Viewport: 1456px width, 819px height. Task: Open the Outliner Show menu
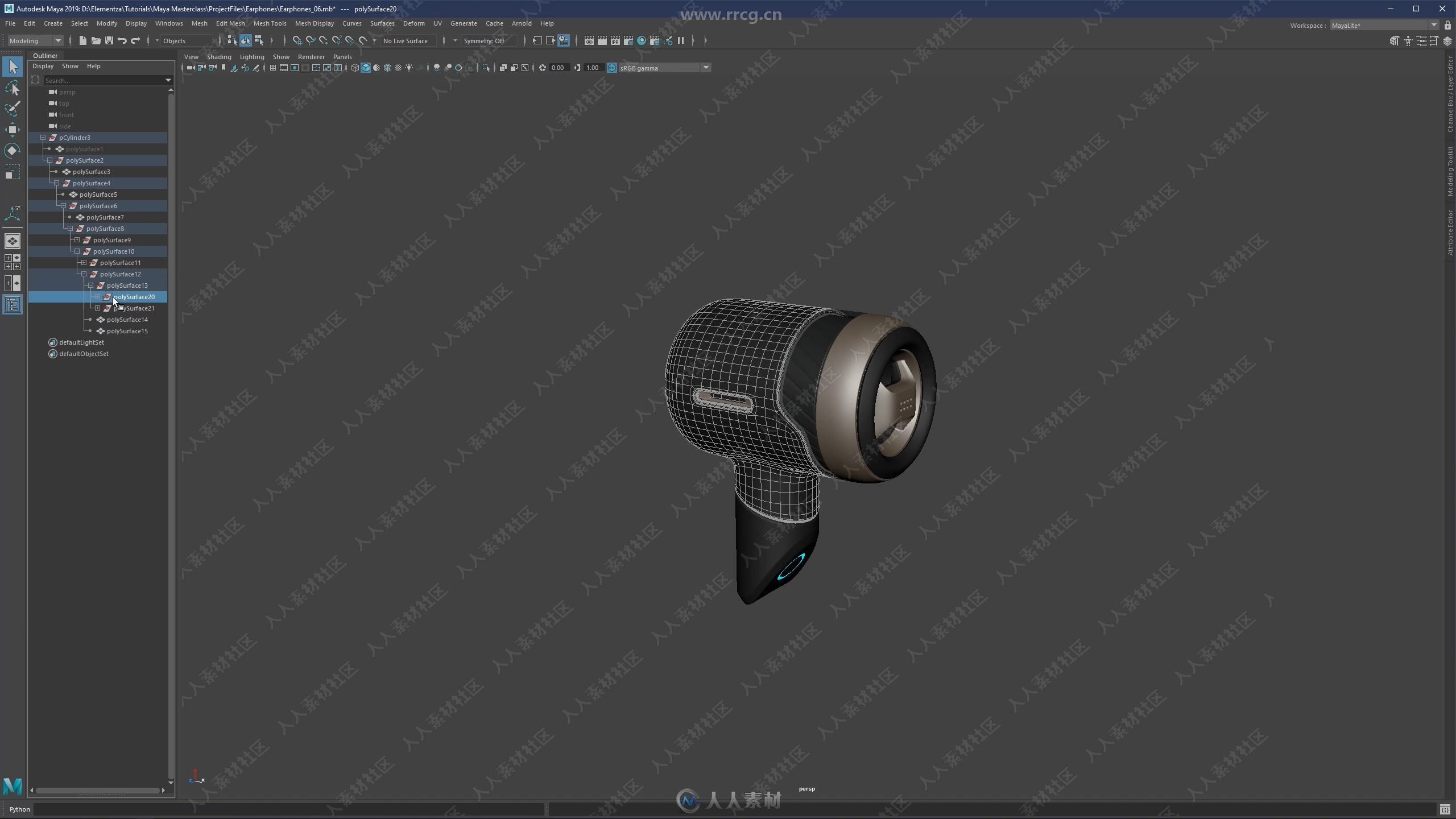[70, 66]
